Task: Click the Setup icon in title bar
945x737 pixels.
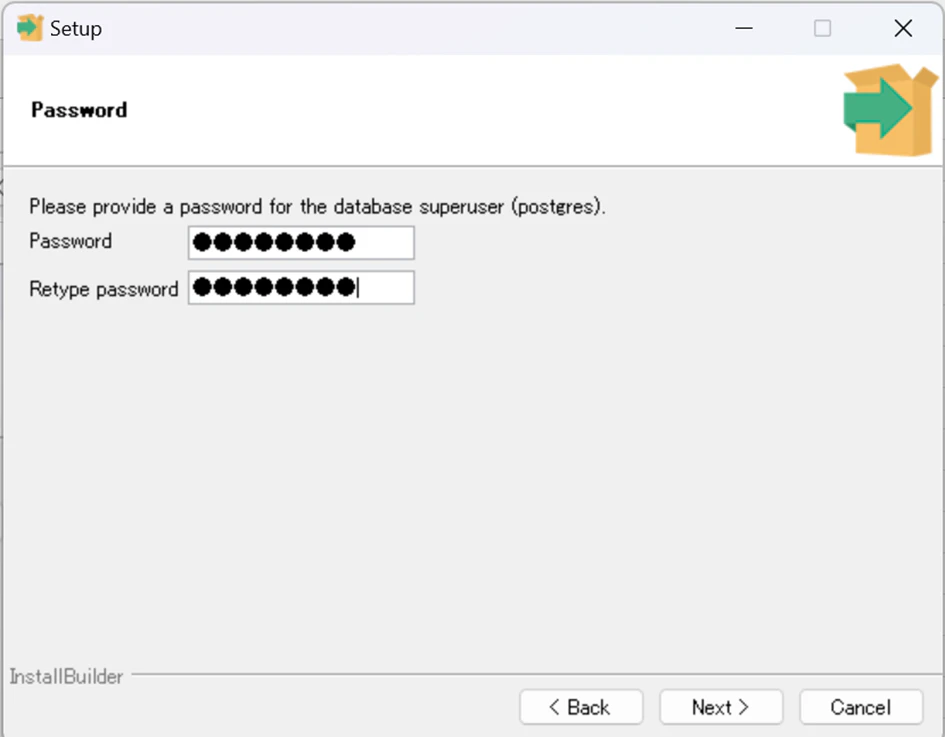Action: point(30,28)
